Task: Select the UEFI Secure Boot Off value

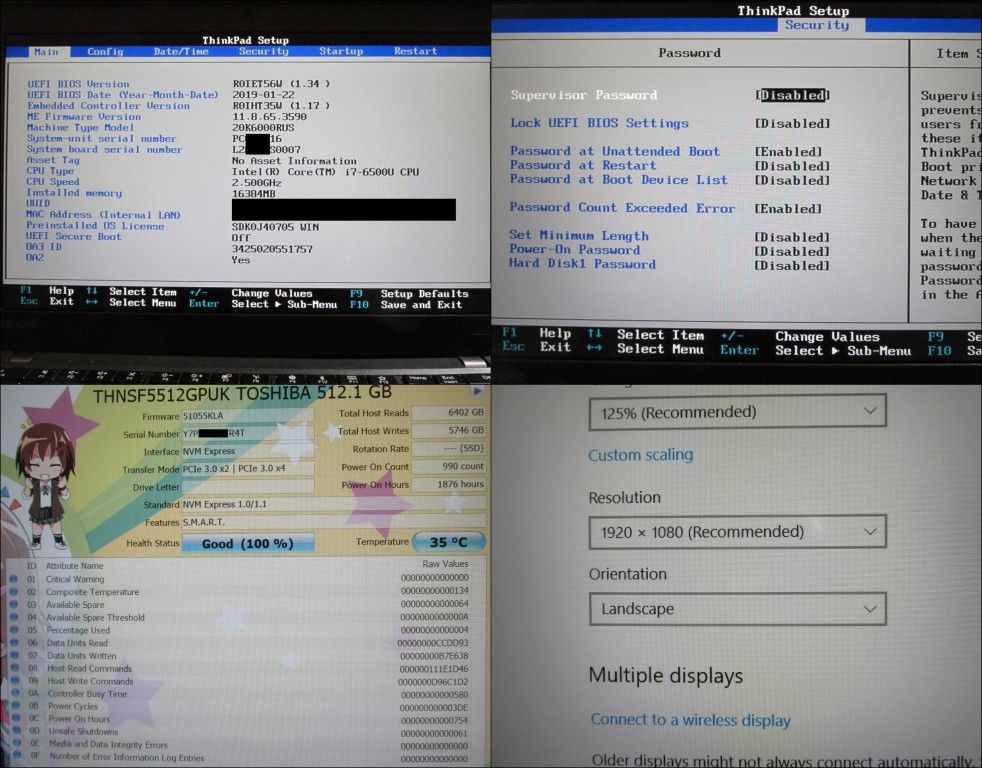Action: point(240,238)
